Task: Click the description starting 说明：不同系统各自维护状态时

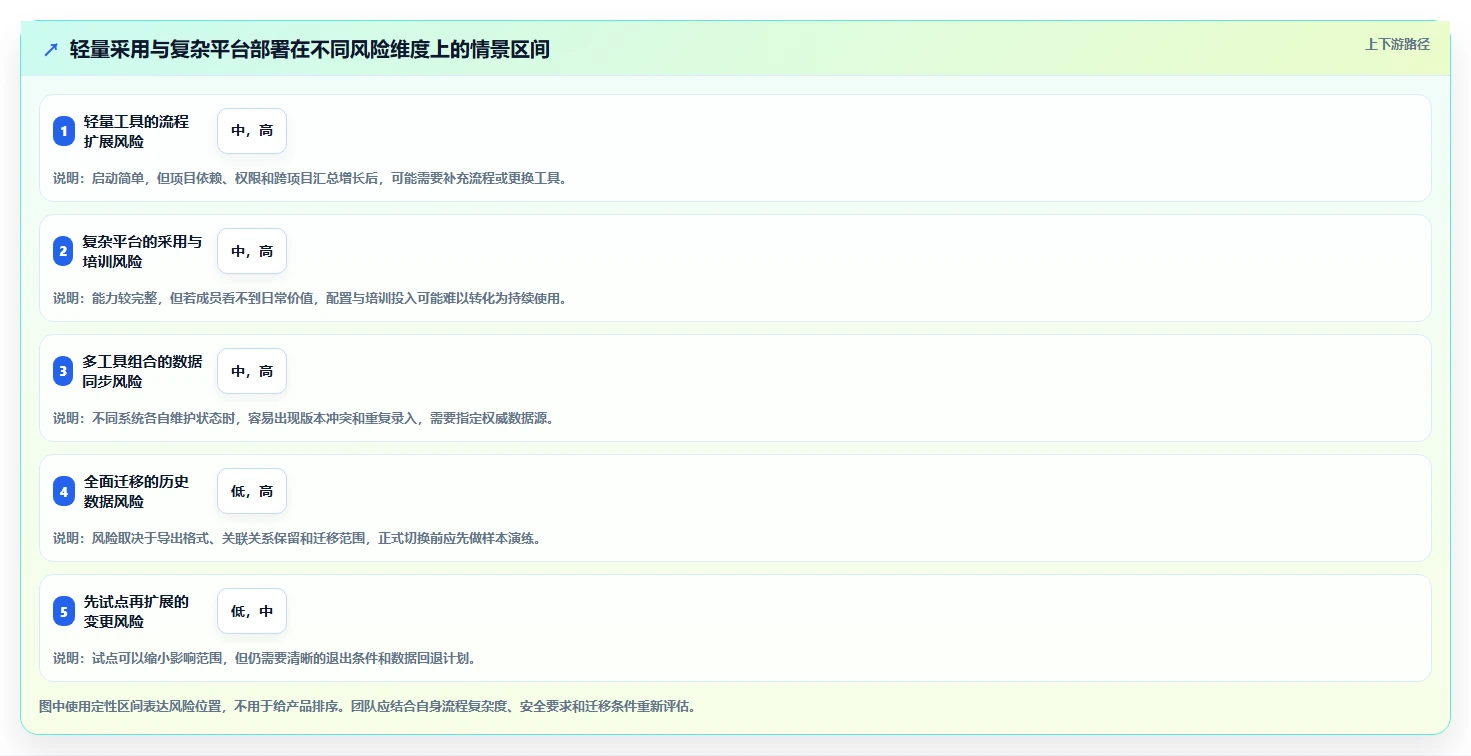Action: tap(303, 418)
